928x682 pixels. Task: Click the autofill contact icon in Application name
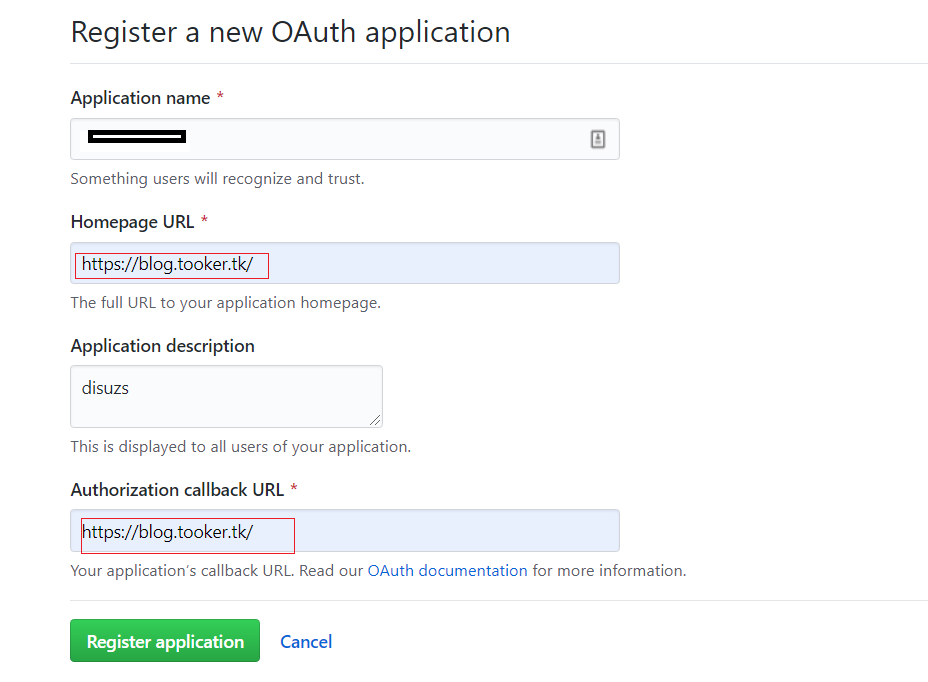point(598,139)
